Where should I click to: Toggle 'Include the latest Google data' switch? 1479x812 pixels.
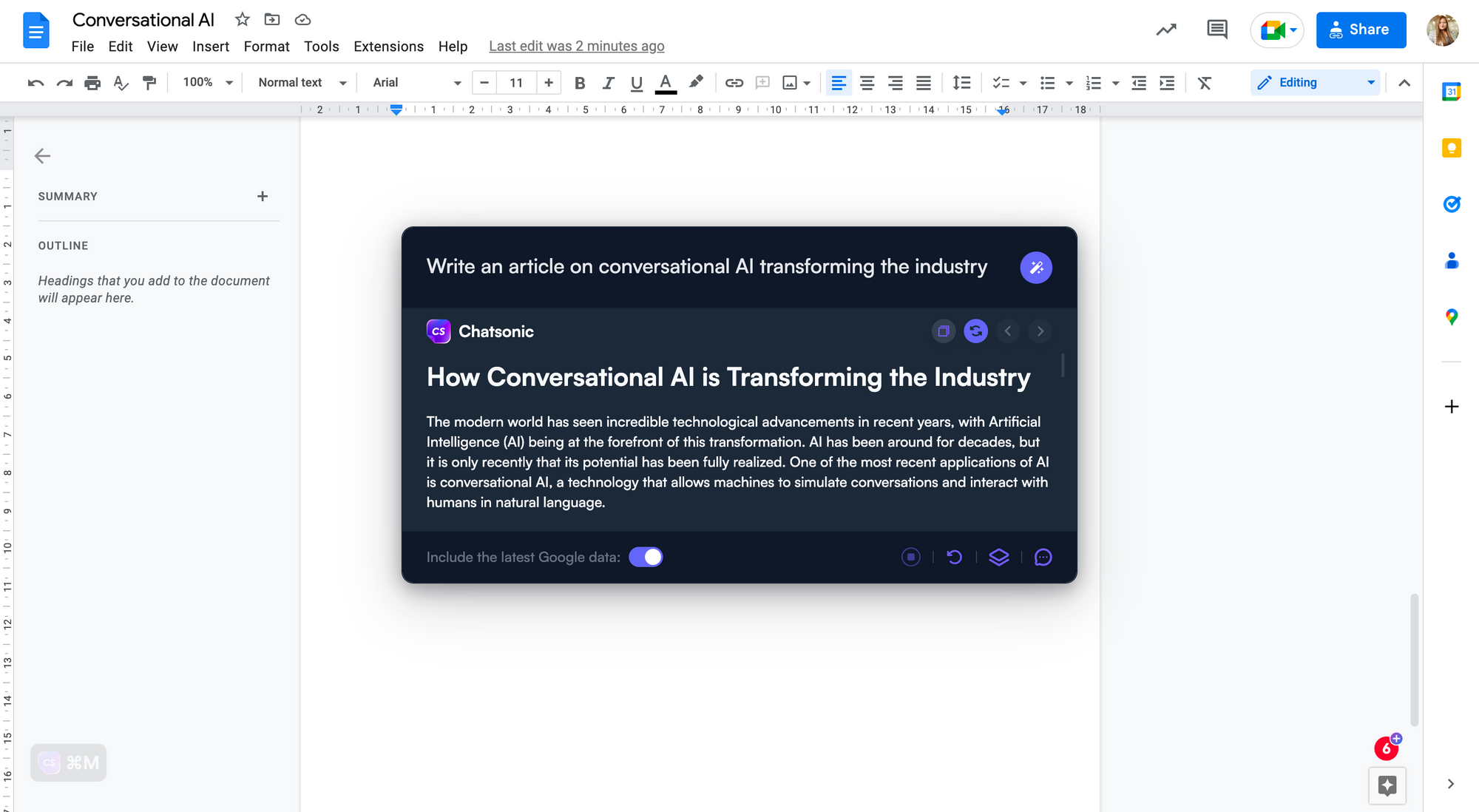(645, 557)
